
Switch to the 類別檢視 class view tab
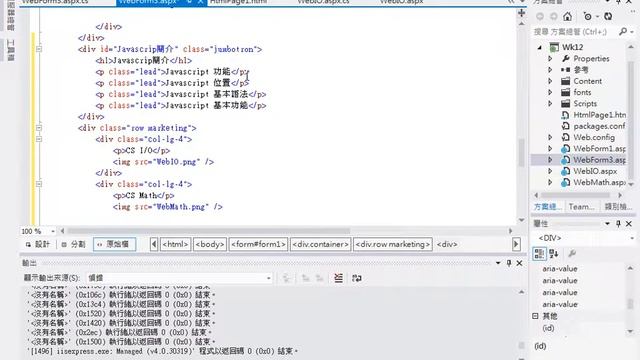pos(618,207)
